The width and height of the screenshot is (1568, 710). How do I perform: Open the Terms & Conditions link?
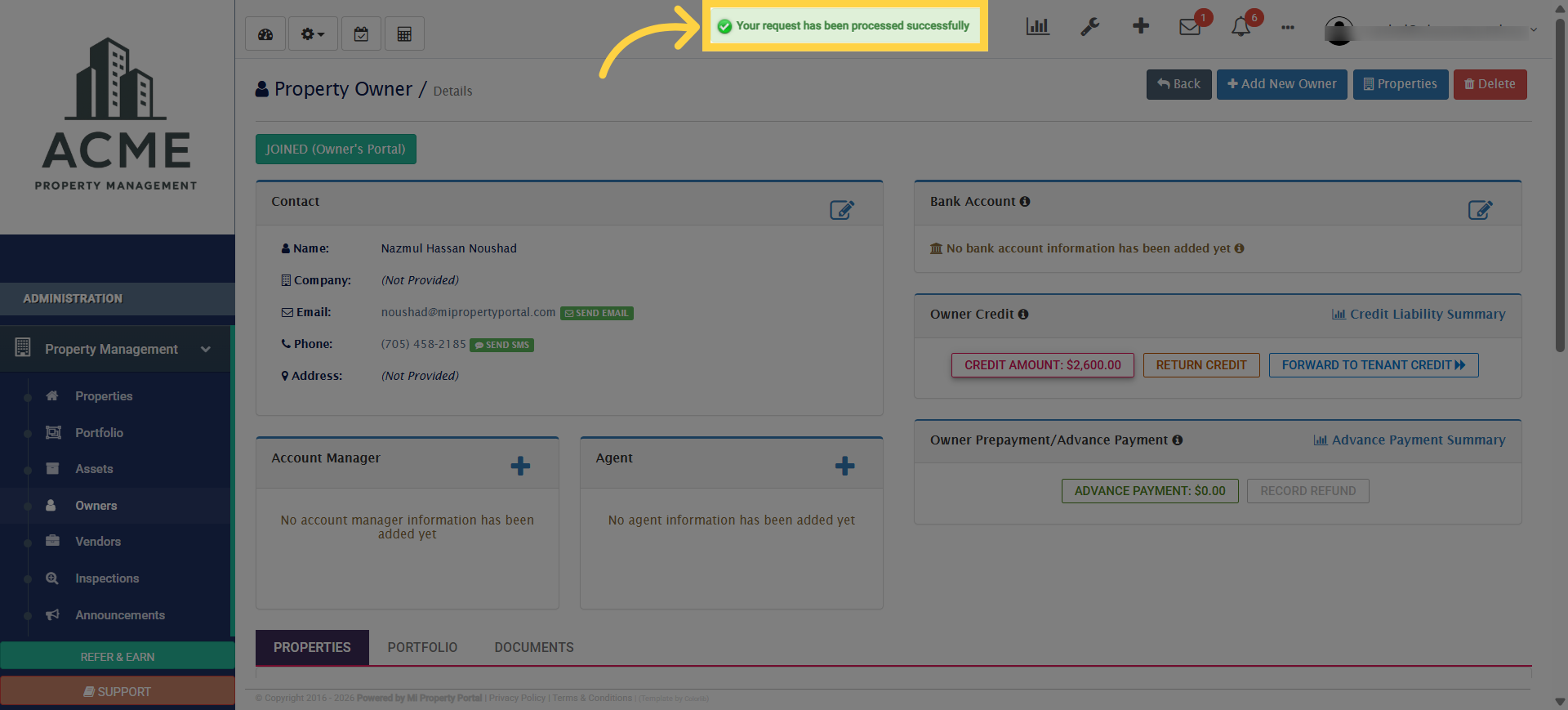click(592, 699)
